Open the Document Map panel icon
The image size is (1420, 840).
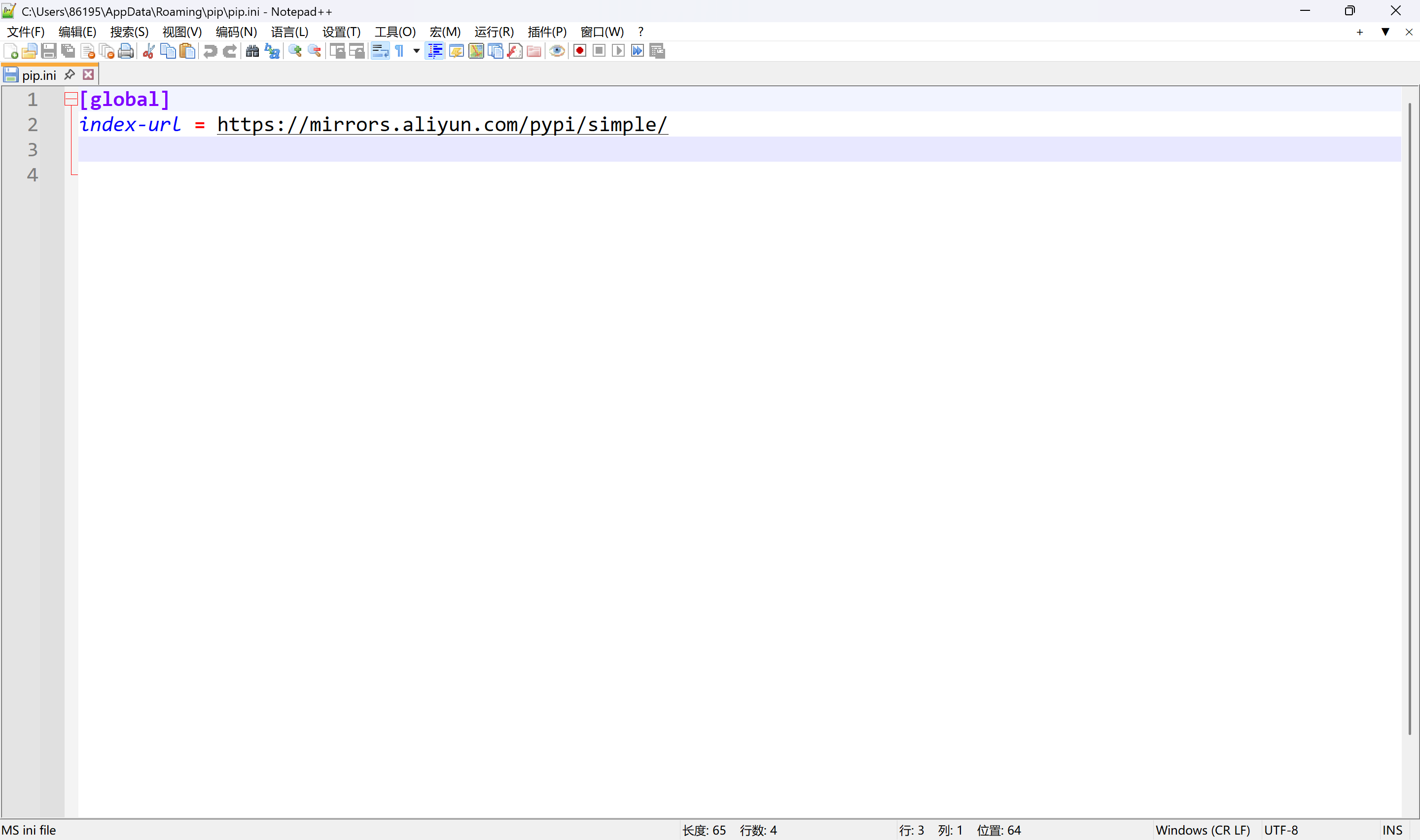pyautogui.click(x=476, y=51)
